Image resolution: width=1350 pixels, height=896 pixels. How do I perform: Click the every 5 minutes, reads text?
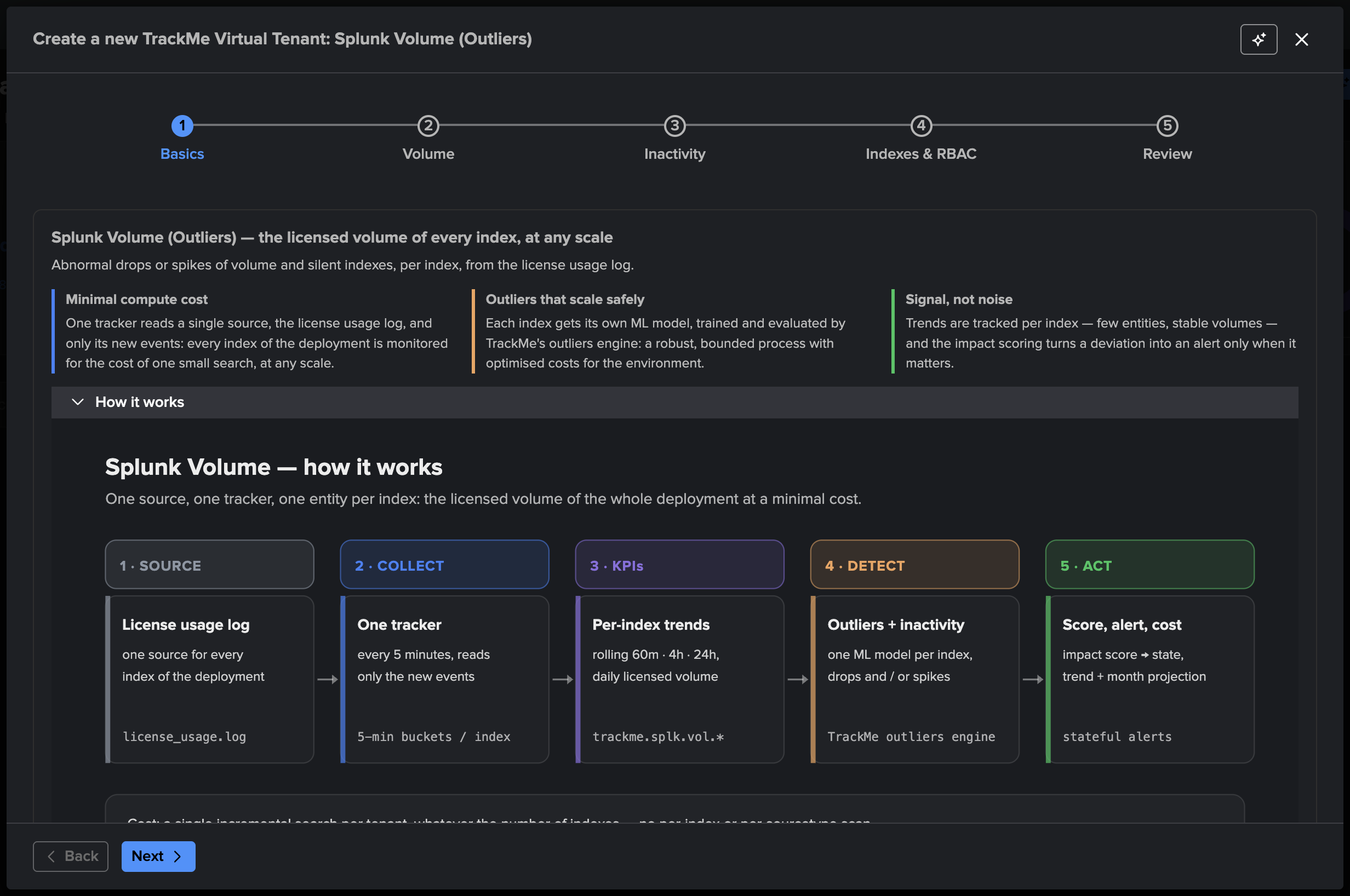pyautogui.click(x=423, y=654)
